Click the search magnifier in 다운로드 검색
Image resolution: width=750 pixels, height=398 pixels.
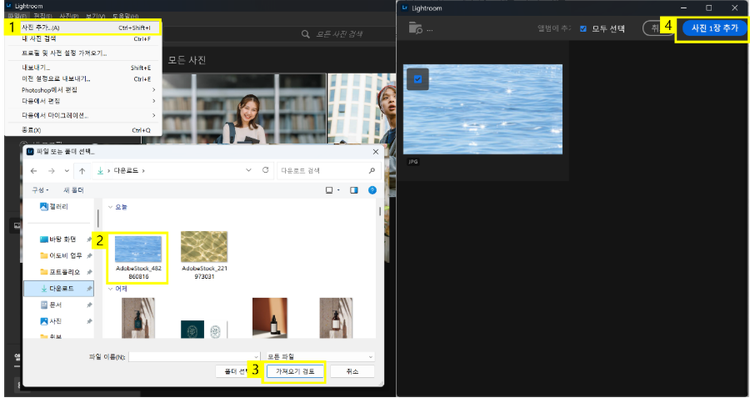coord(372,171)
